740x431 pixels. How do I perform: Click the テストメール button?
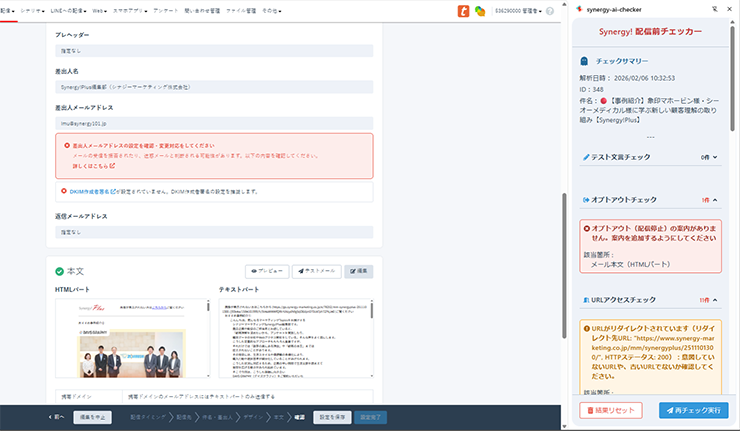pyautogui.click(x=317, y=271)
